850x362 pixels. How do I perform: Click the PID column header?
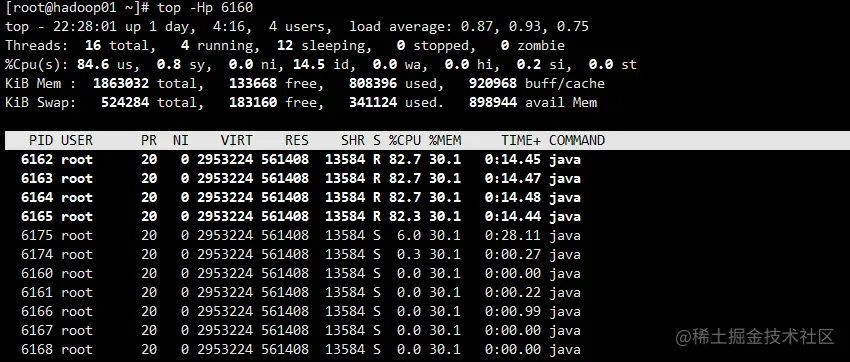pos(41,140)
